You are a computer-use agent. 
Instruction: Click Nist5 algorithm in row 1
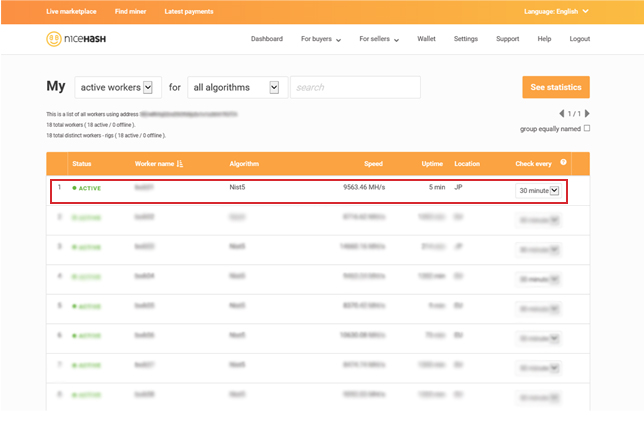(x=237, y=187)
